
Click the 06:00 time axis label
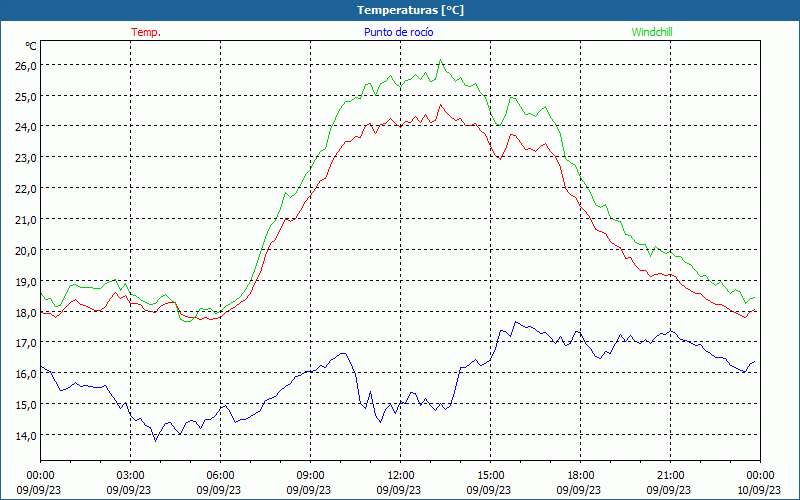point(220,476)
